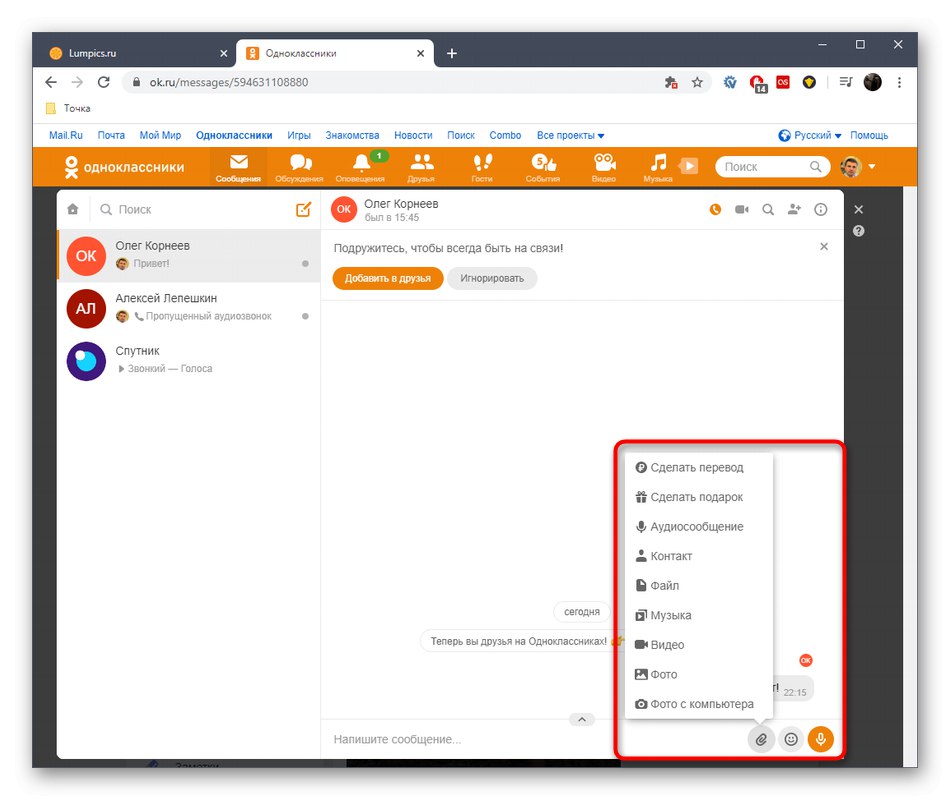Image resolution: width=950 pixels, height=800 pixels.
Task: Open the 'Мой Мир' link
Action: (x=160, y=135)
